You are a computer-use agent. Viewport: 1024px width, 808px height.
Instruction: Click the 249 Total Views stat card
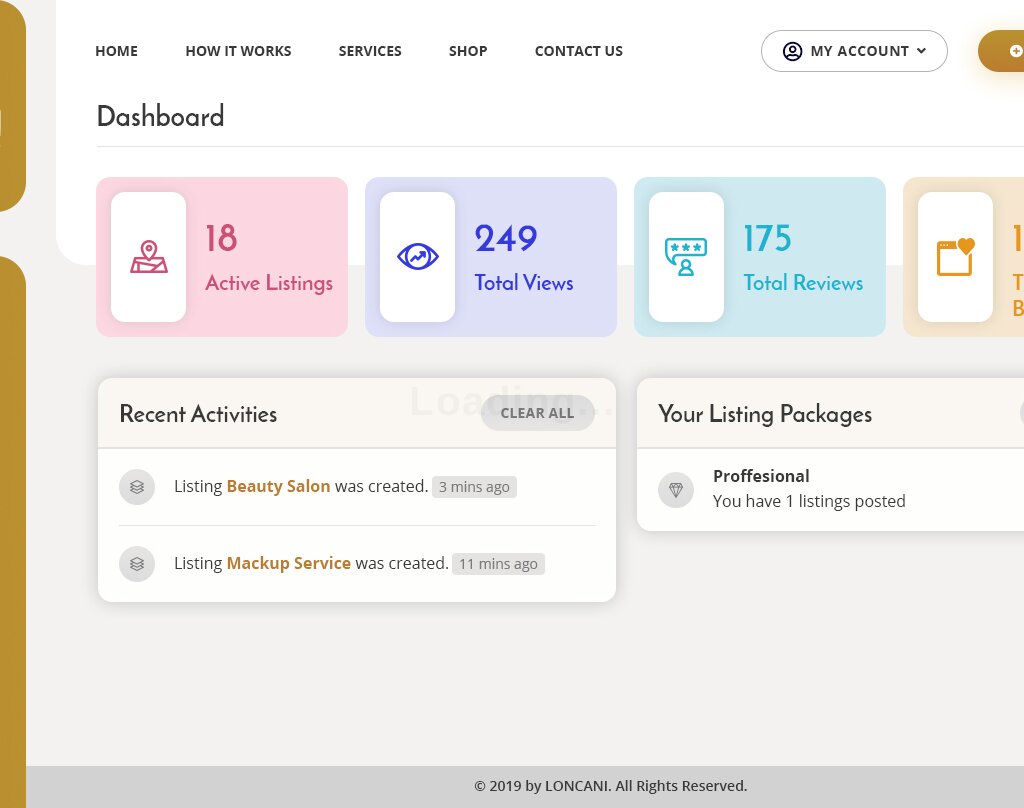click(491, 257)
